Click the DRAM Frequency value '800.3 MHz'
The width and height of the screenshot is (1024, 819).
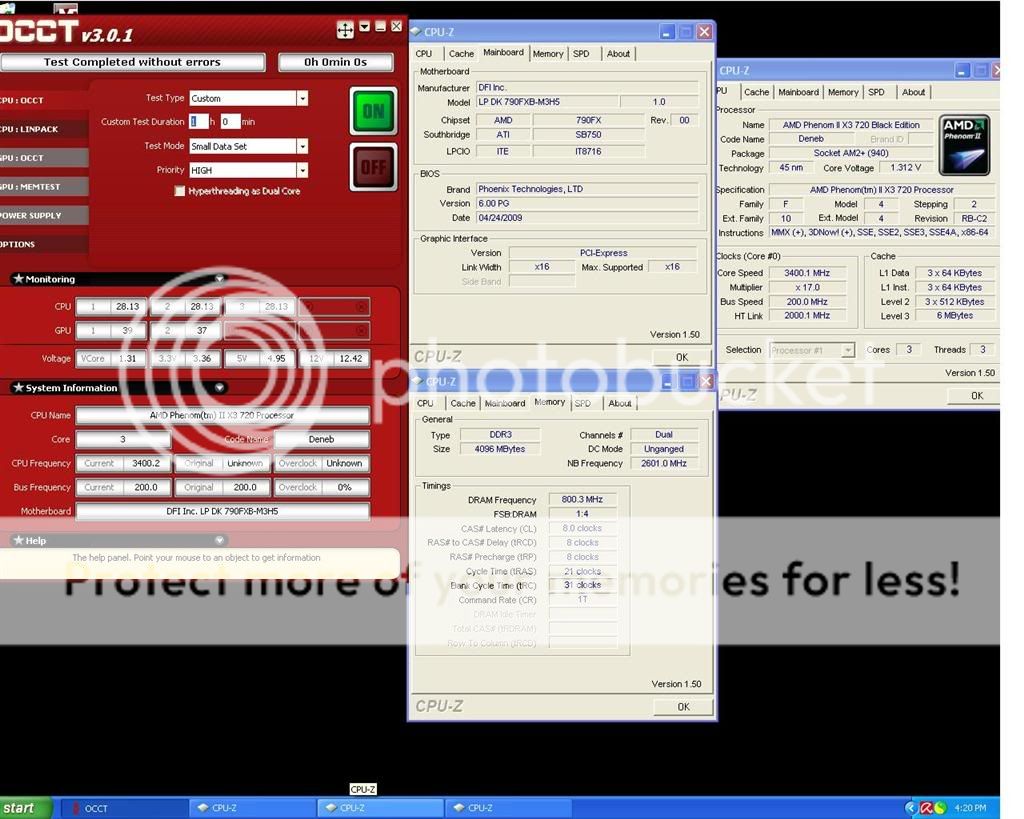click(582, 499)
